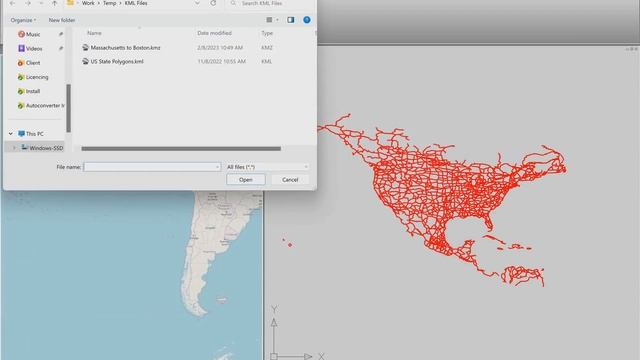Click the Open button
Image resolution: width=640 pixels, height=360 pixels.
point(246,180)
